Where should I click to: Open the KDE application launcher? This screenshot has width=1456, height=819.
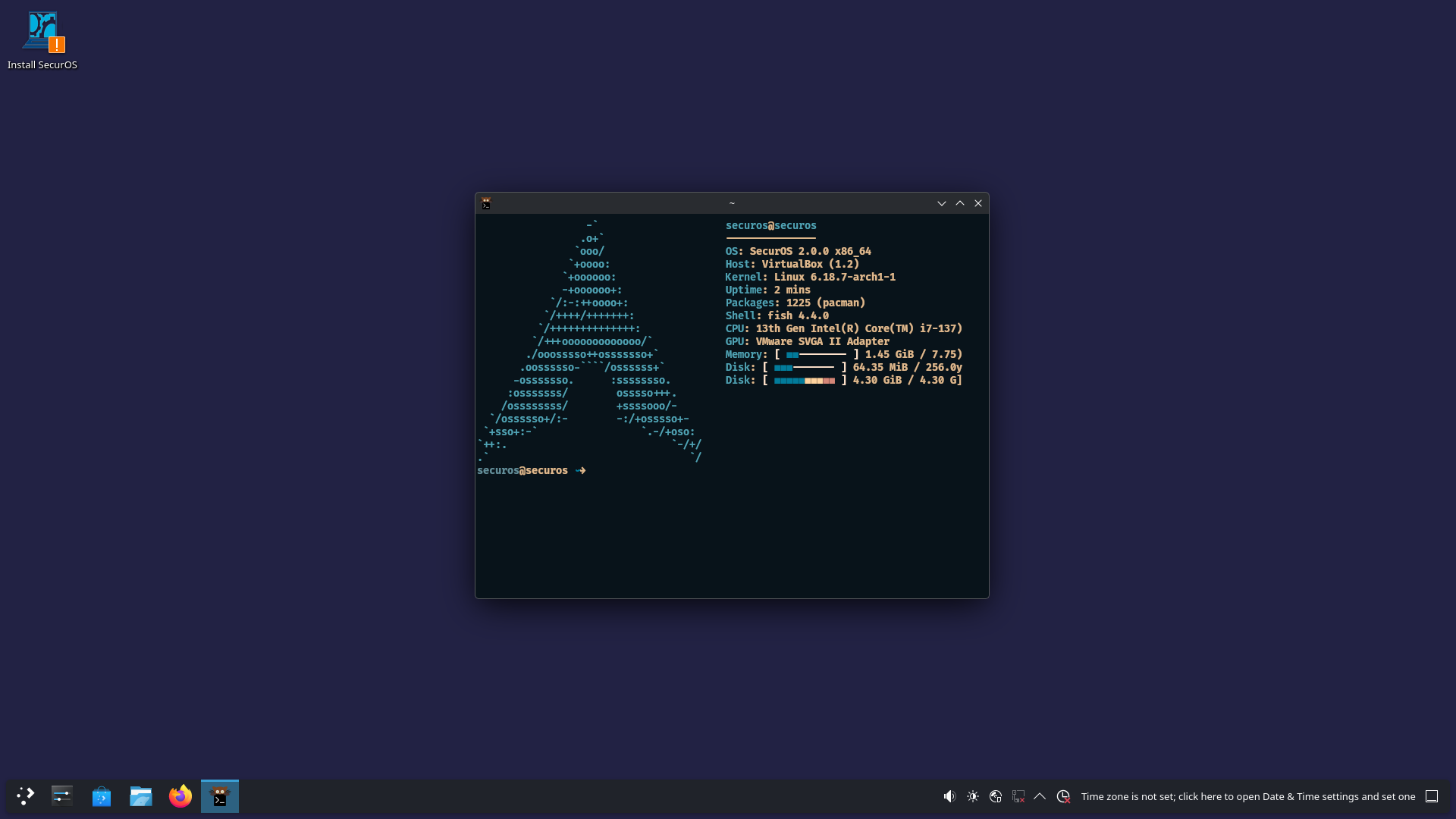click(x=25, y=796)
